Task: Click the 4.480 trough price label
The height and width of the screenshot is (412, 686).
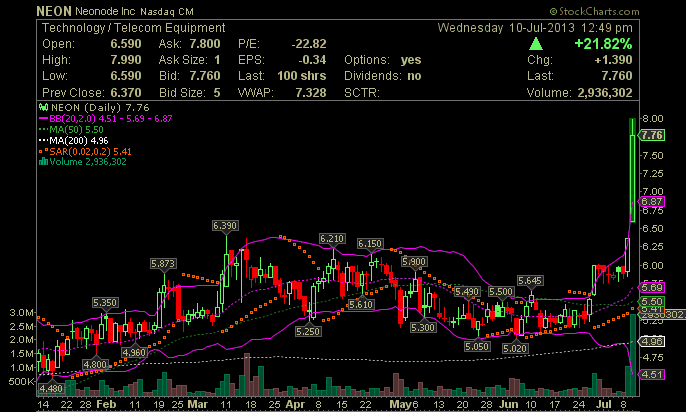Action: pyautogui.click(x=51, y=388)
